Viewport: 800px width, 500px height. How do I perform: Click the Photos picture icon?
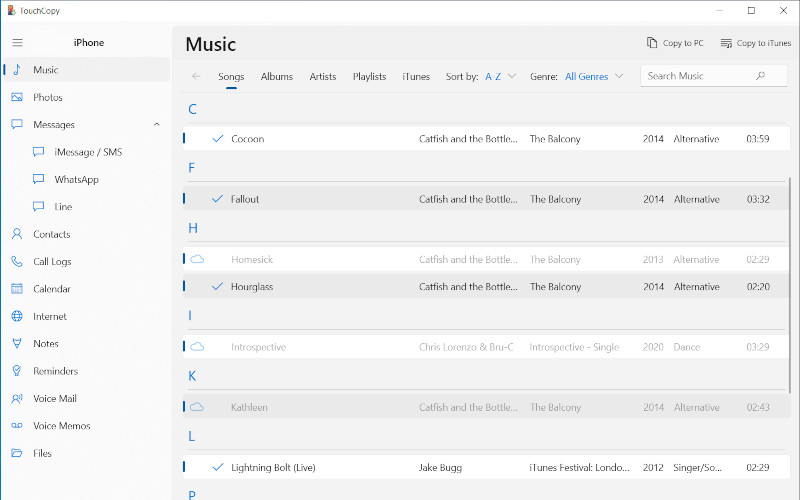(17, 97)
